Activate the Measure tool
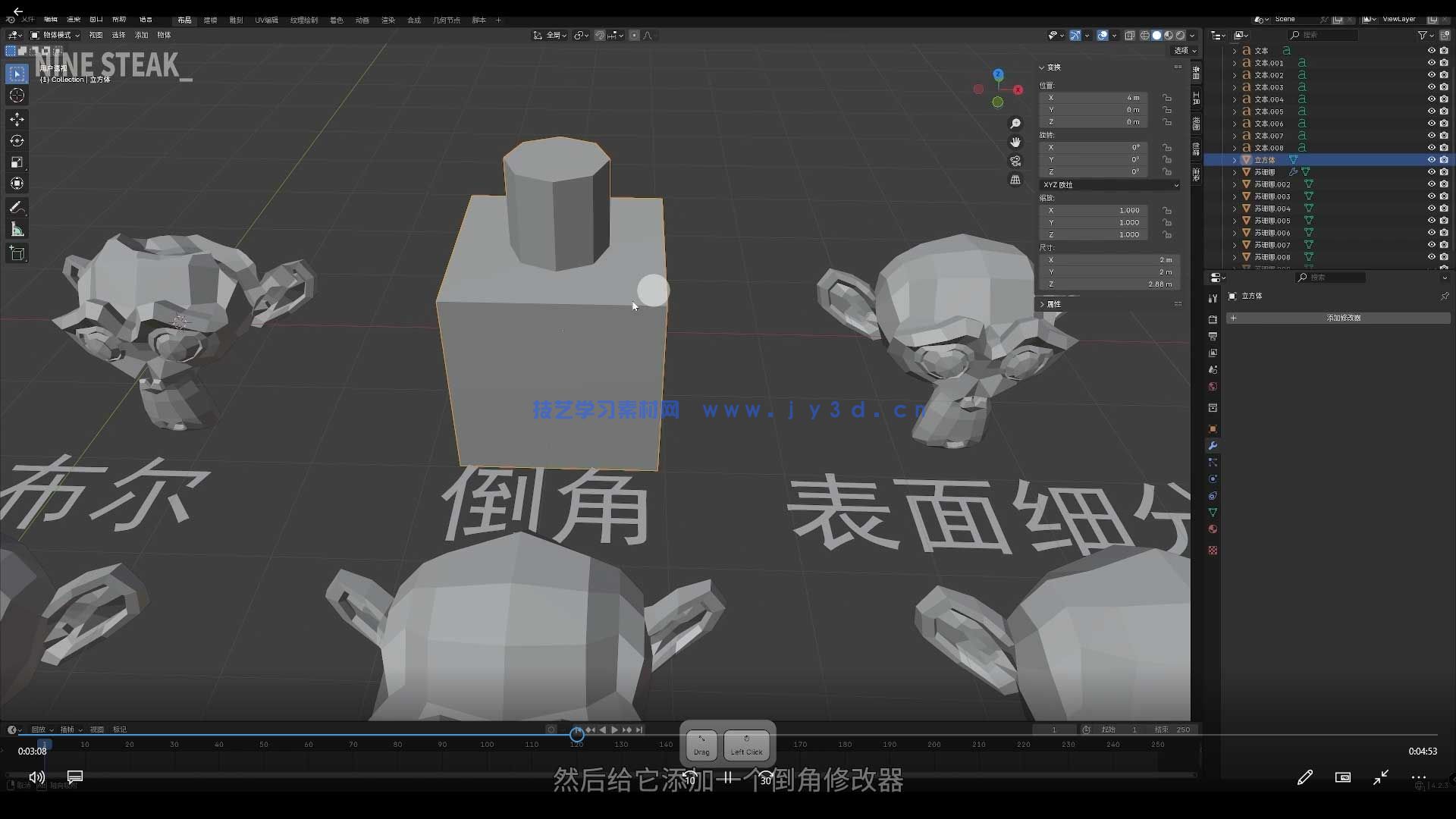 pos(17,228)
